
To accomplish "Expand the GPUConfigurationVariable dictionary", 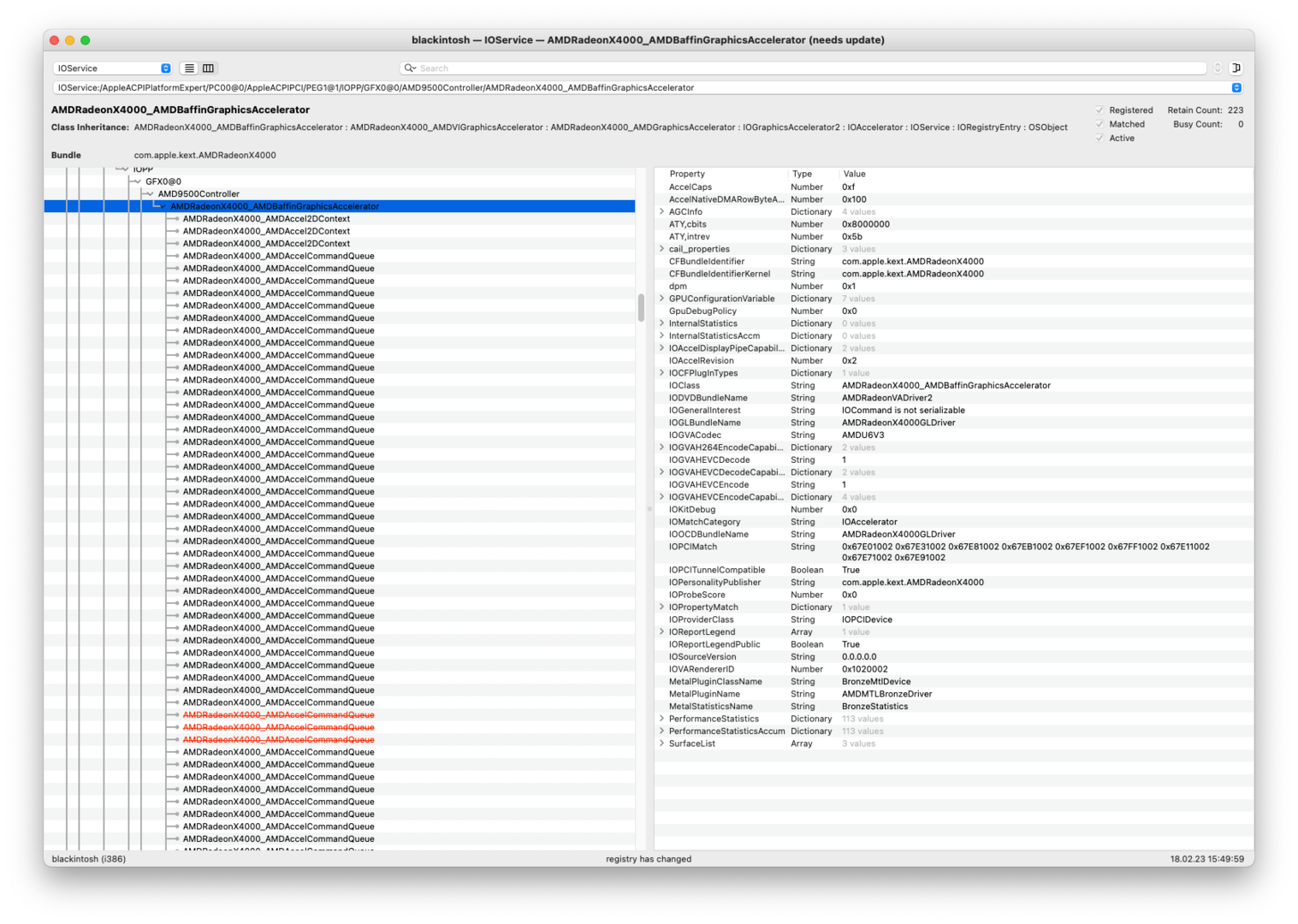I will tap(661, 299).
